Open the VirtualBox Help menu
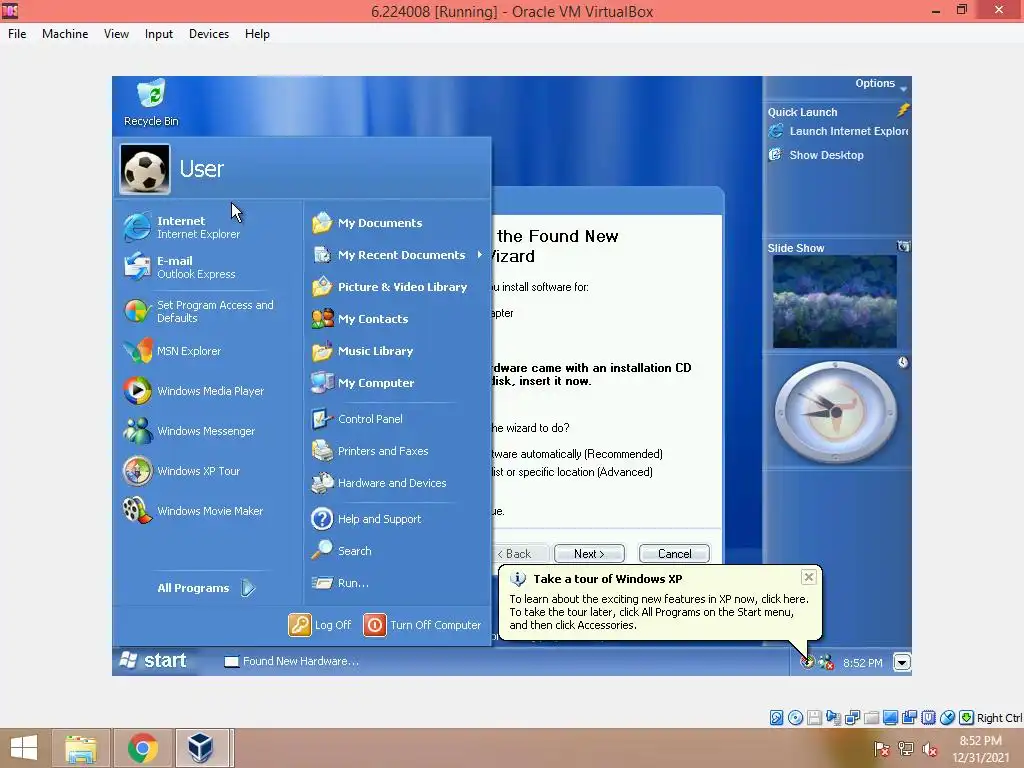The image size is (1024, 768). (257, 34)
